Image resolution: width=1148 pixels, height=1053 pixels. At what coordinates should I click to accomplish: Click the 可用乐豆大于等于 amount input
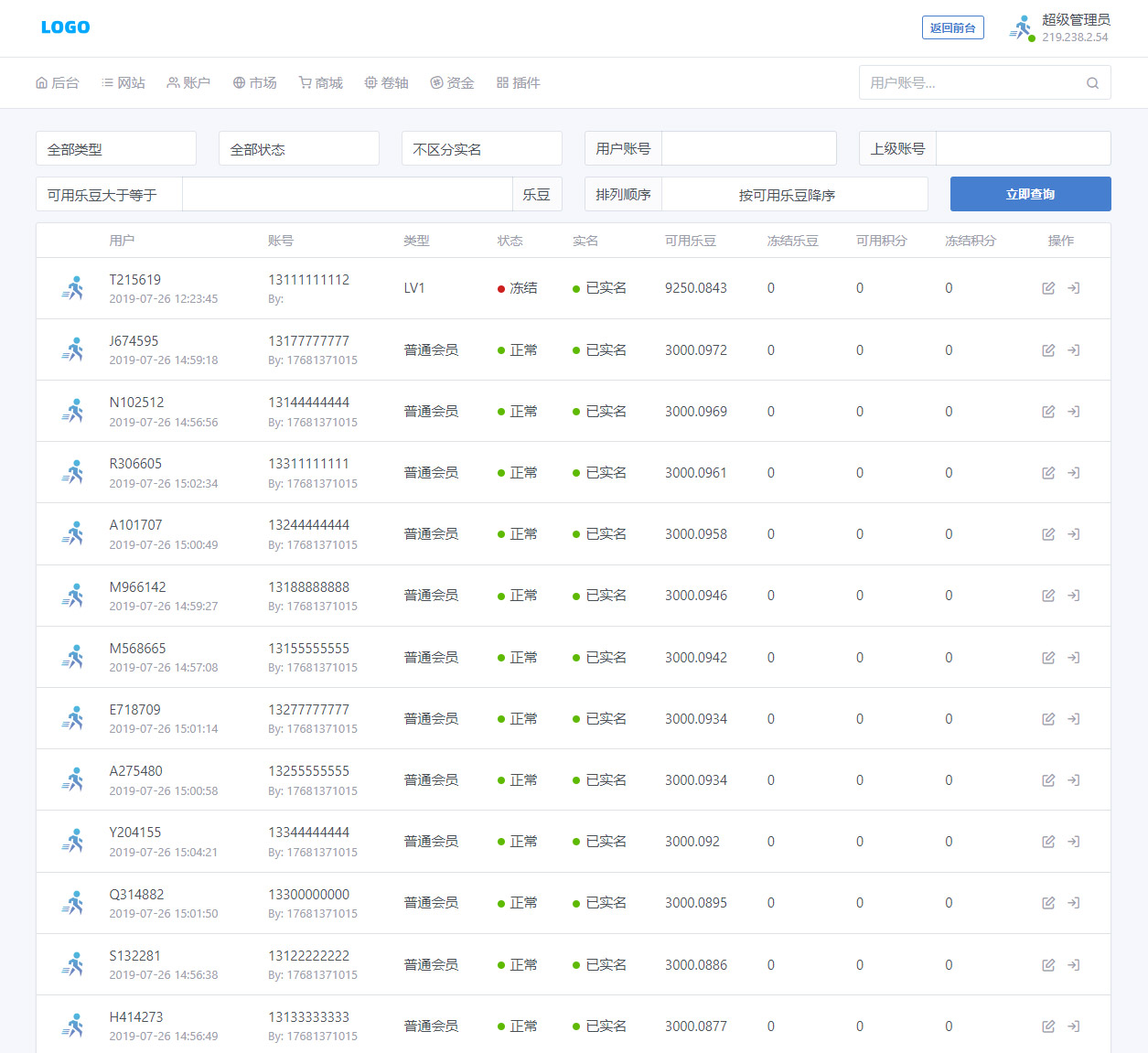click(348, 194)
